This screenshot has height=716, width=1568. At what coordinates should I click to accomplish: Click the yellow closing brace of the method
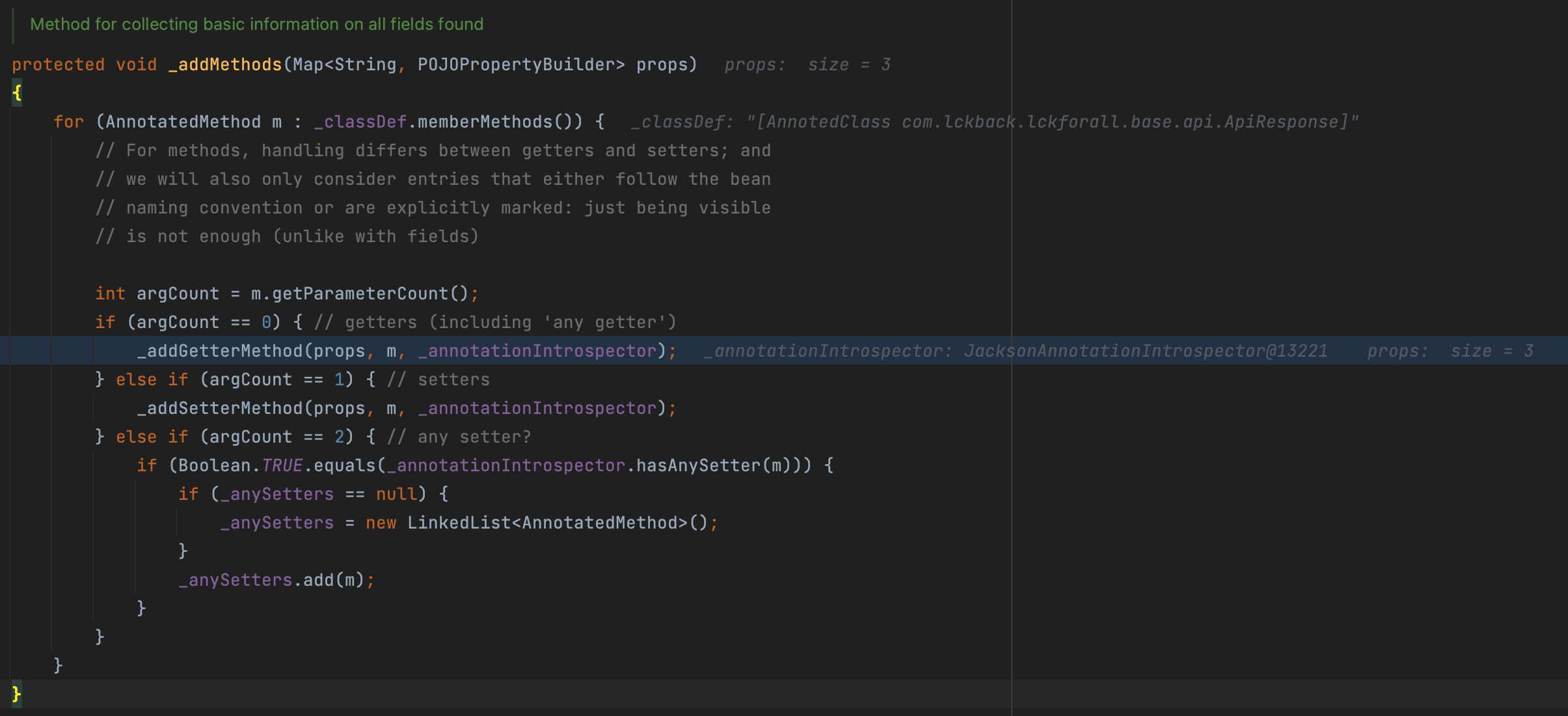coord(17,694)
